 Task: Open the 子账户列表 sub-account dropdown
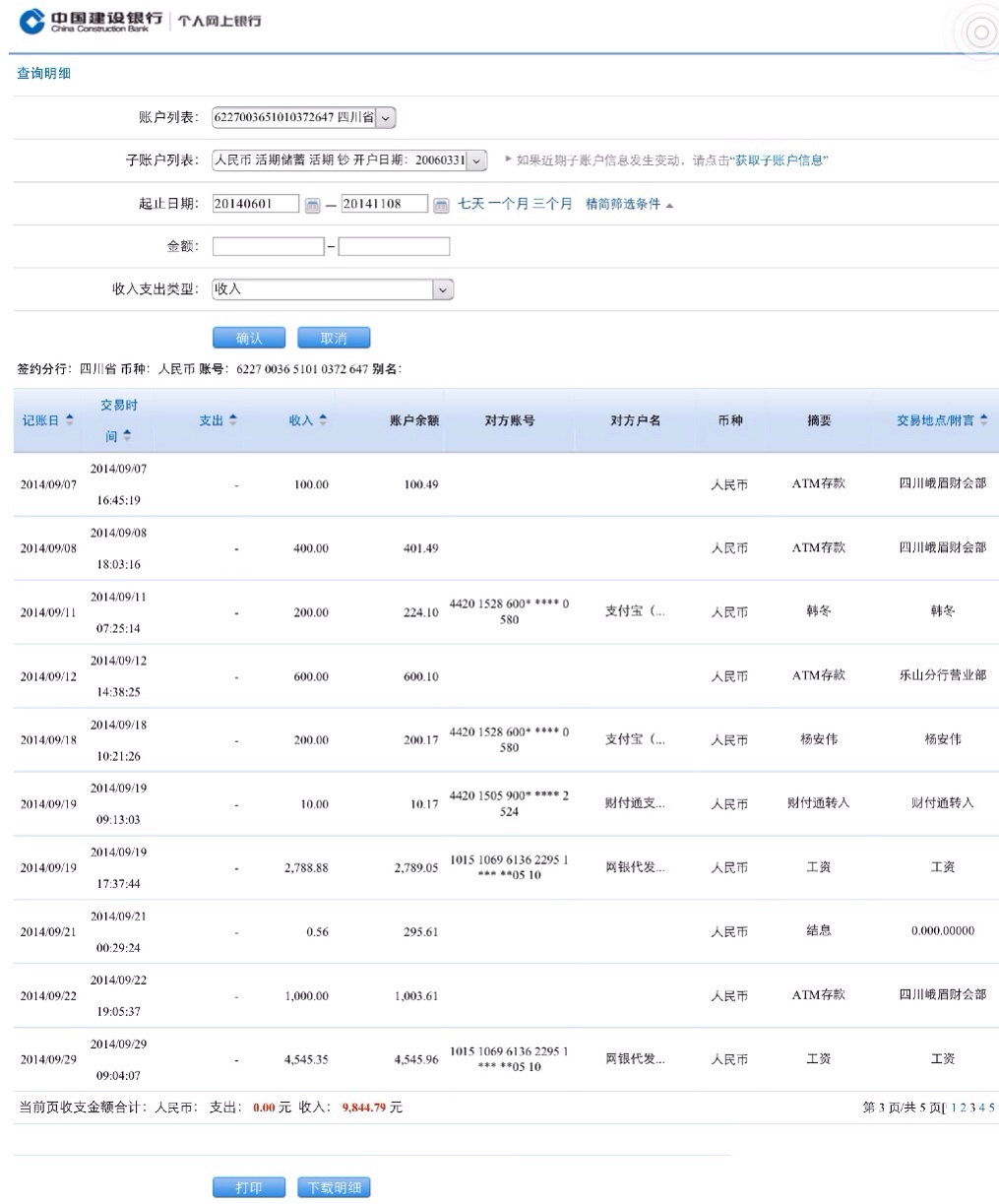(476, 160)
